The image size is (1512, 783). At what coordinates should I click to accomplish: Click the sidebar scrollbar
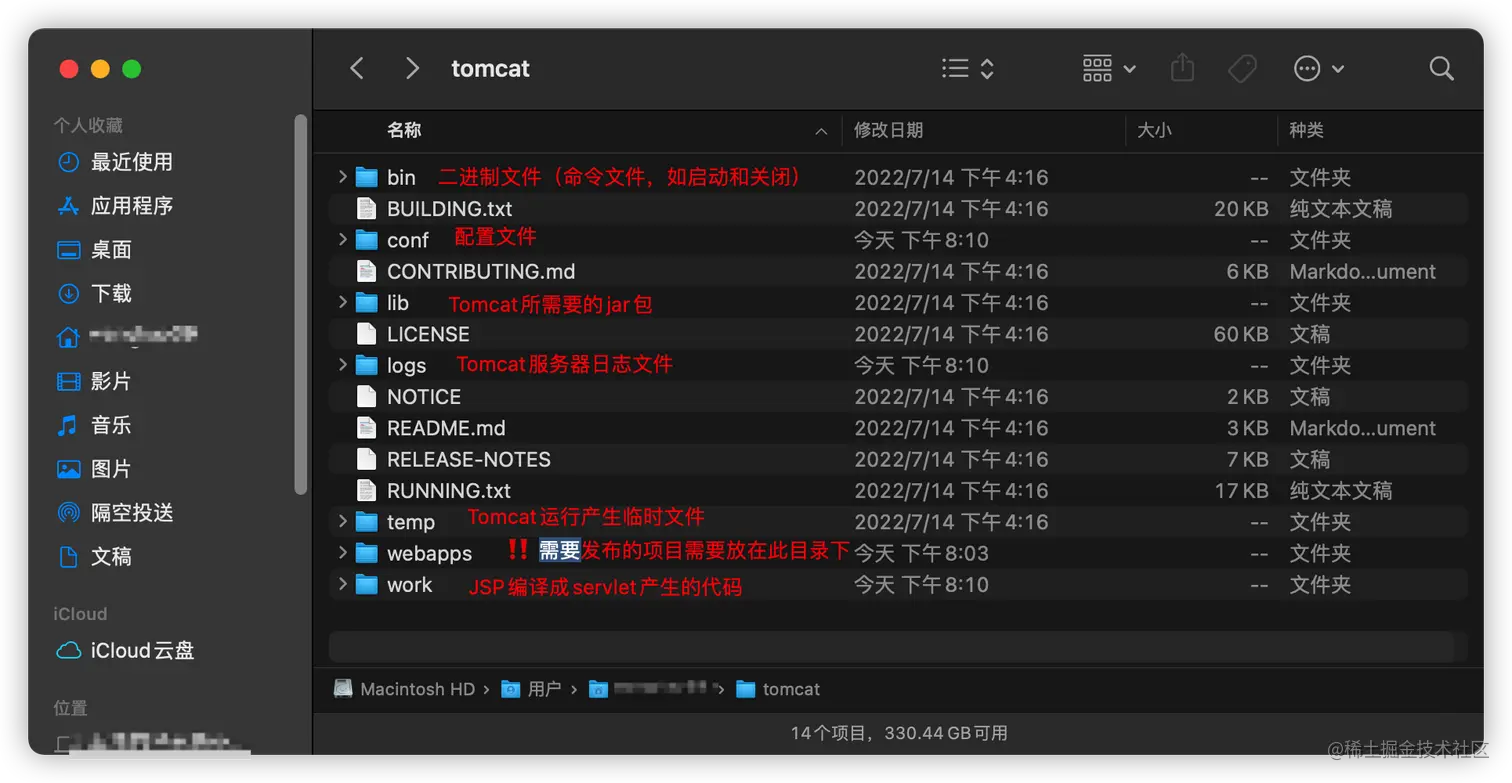(300, 303)
